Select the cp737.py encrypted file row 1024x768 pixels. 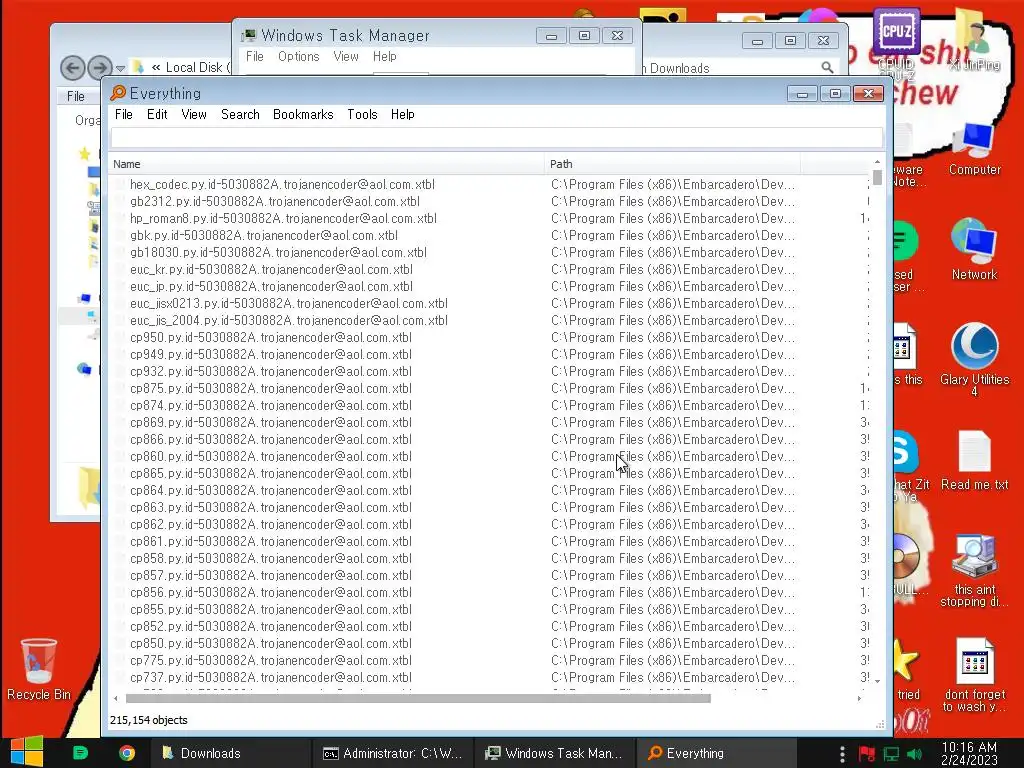click(x=490, y=677)
